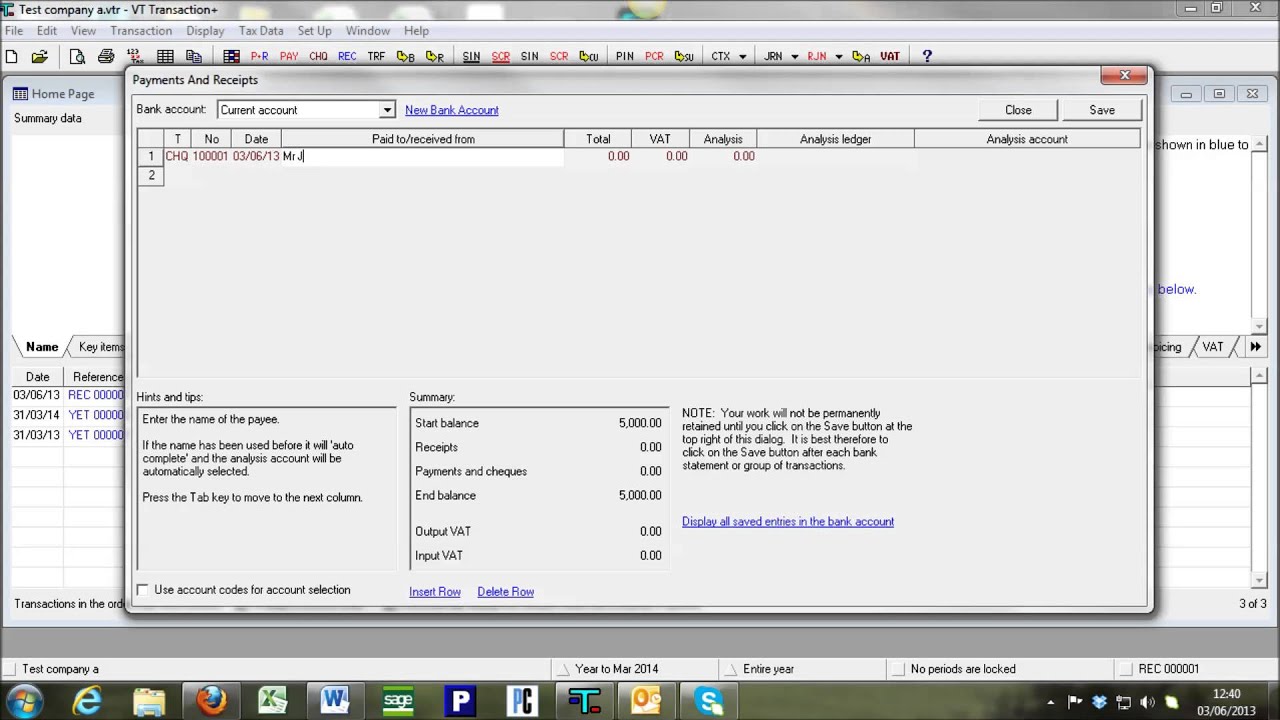Click the Windows Start button
Image resolution: width=1280 pixels, height=720 pixels.
(x=25, y=701)
